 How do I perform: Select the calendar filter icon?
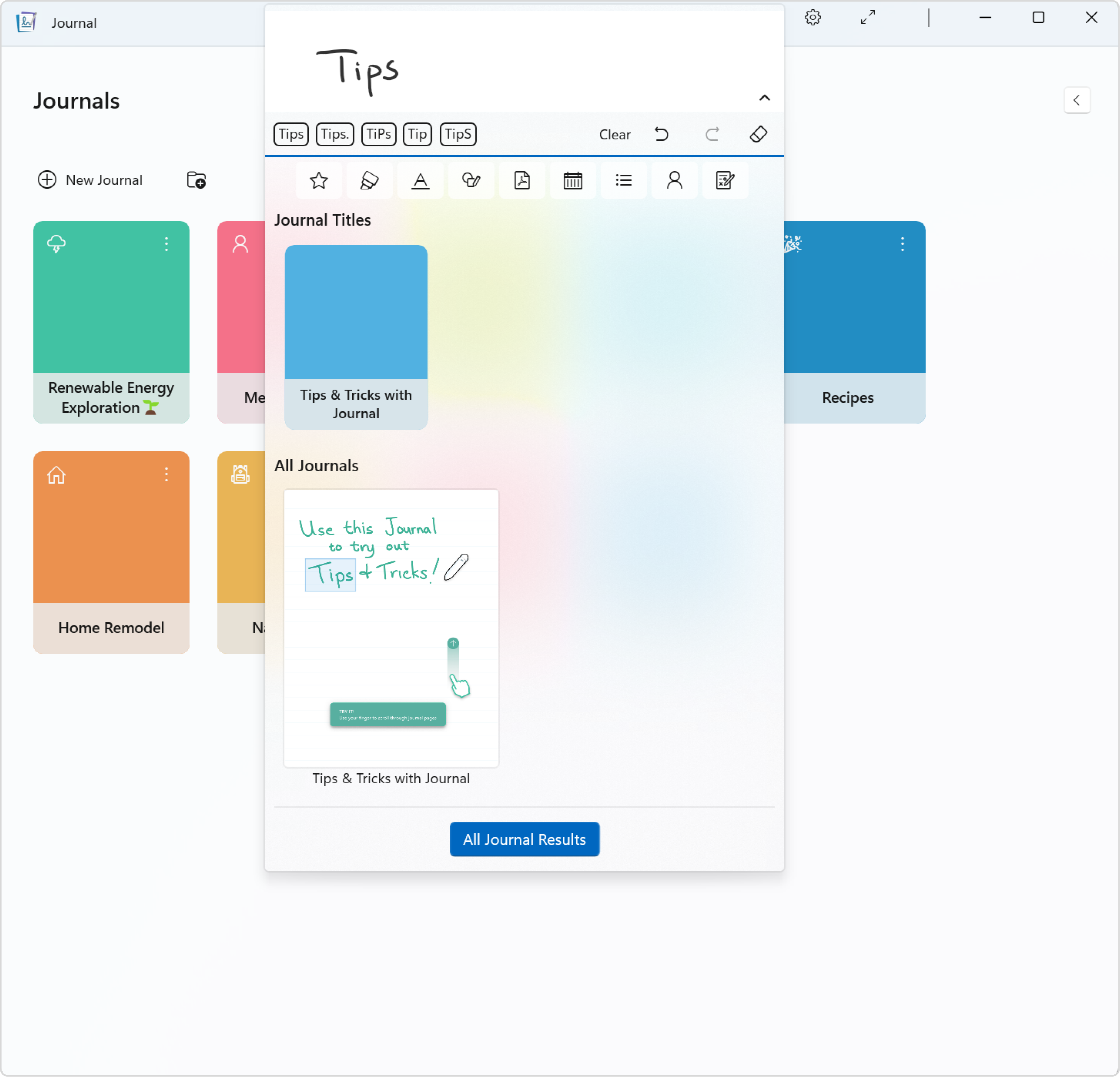[x=573, y=181]
